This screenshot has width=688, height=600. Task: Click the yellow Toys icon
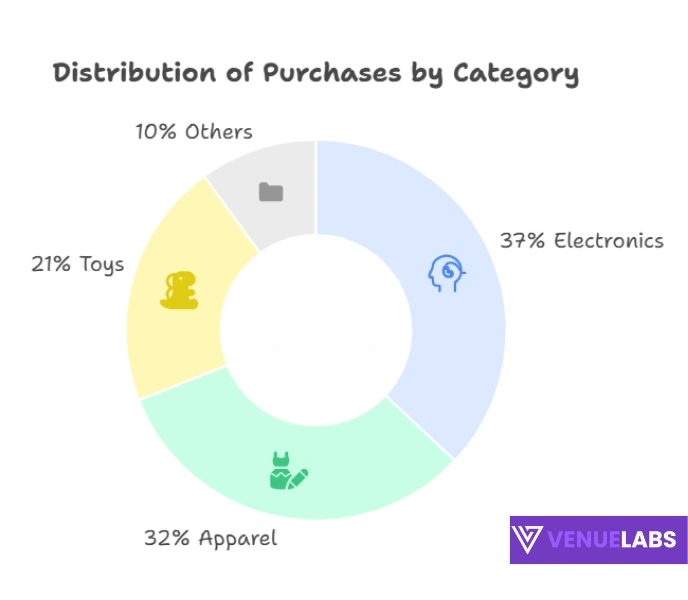[x=182, y=290]
